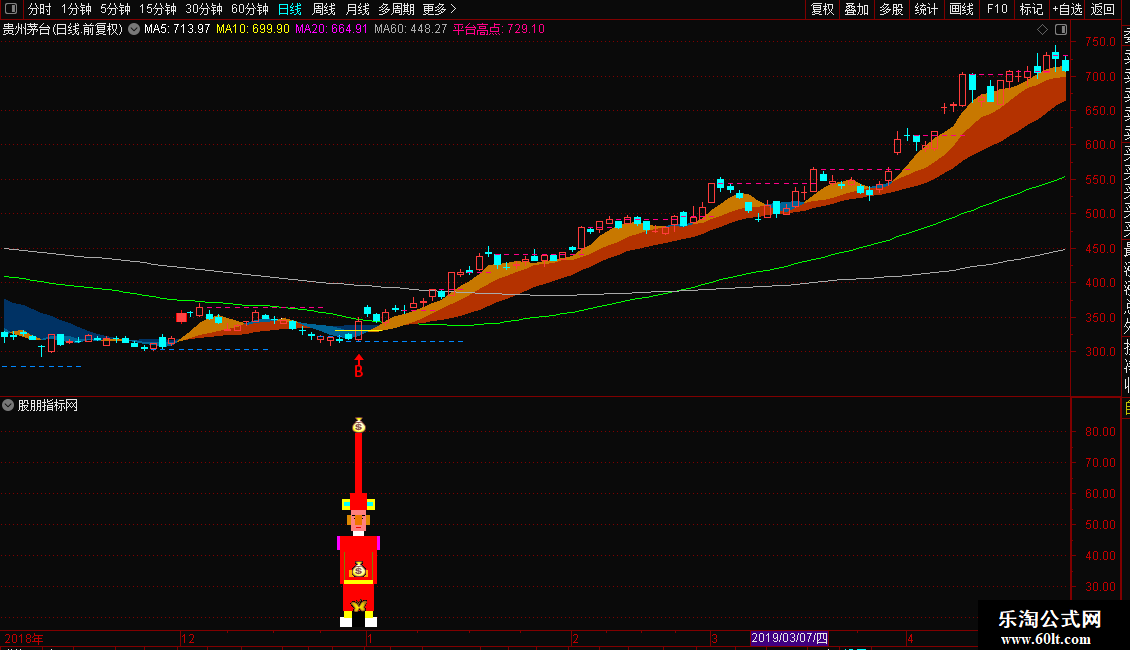The image size is (1130, 650).
Task: Click MA5: 713.97 label
Action: (x=177, y=29)
